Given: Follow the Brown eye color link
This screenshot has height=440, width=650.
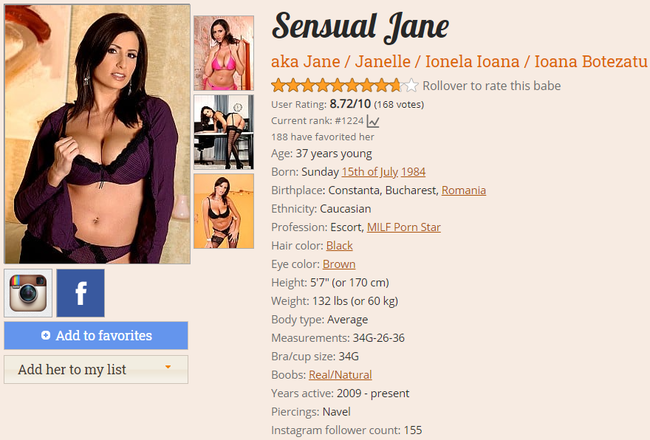Looking at the screenshot, I should (x=339, y=264).
